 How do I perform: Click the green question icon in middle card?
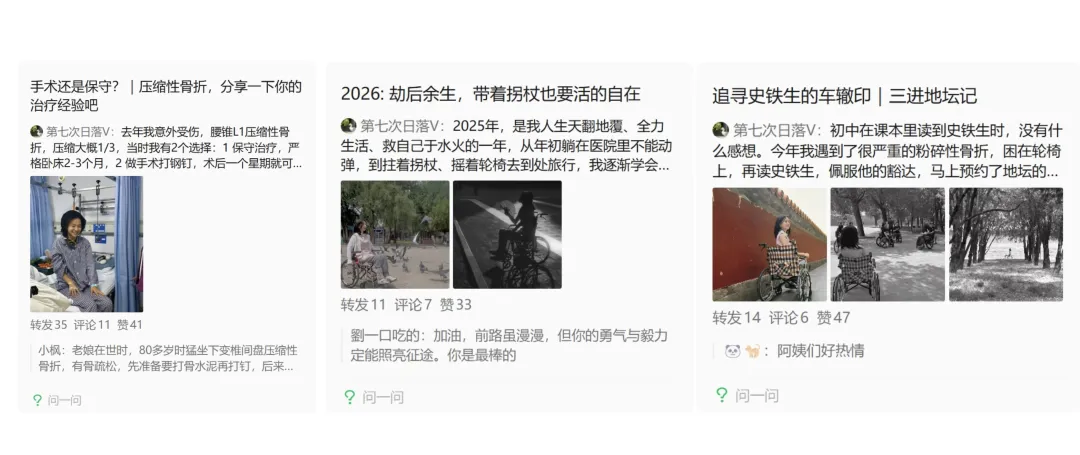[x=350, y=396]
